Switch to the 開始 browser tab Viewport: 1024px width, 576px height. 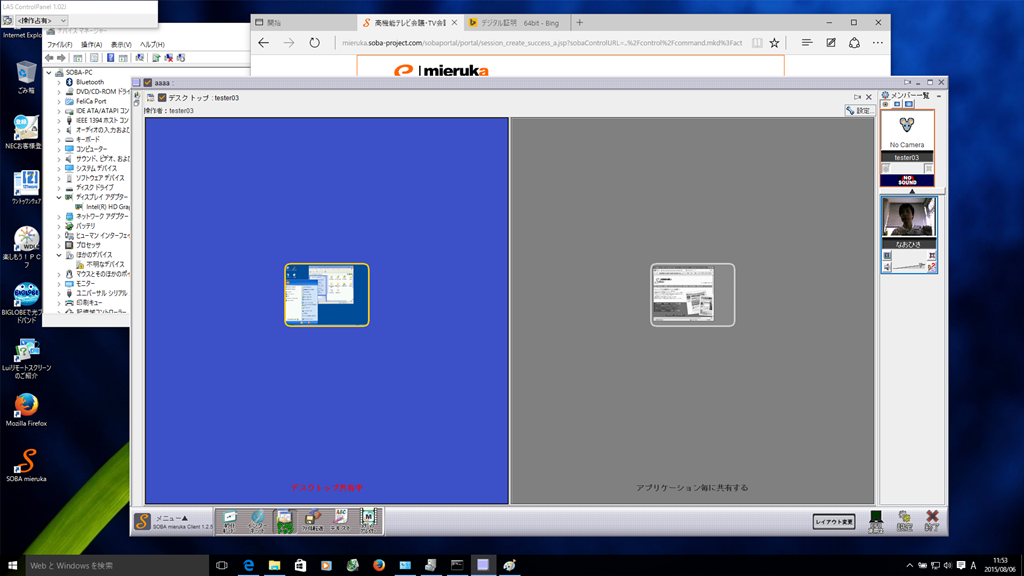coord(304,23)
